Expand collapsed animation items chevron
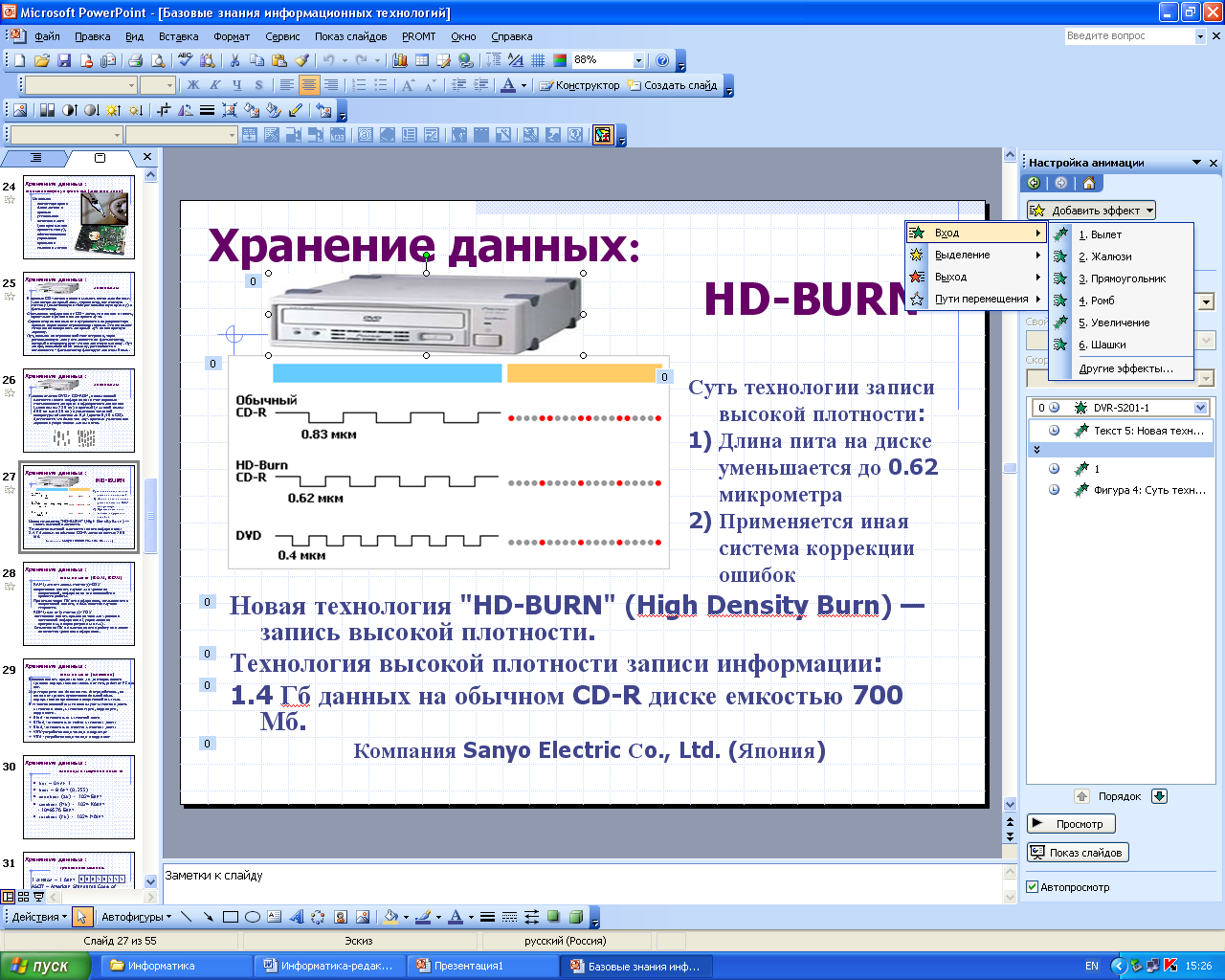 (x=1036, y=449)
